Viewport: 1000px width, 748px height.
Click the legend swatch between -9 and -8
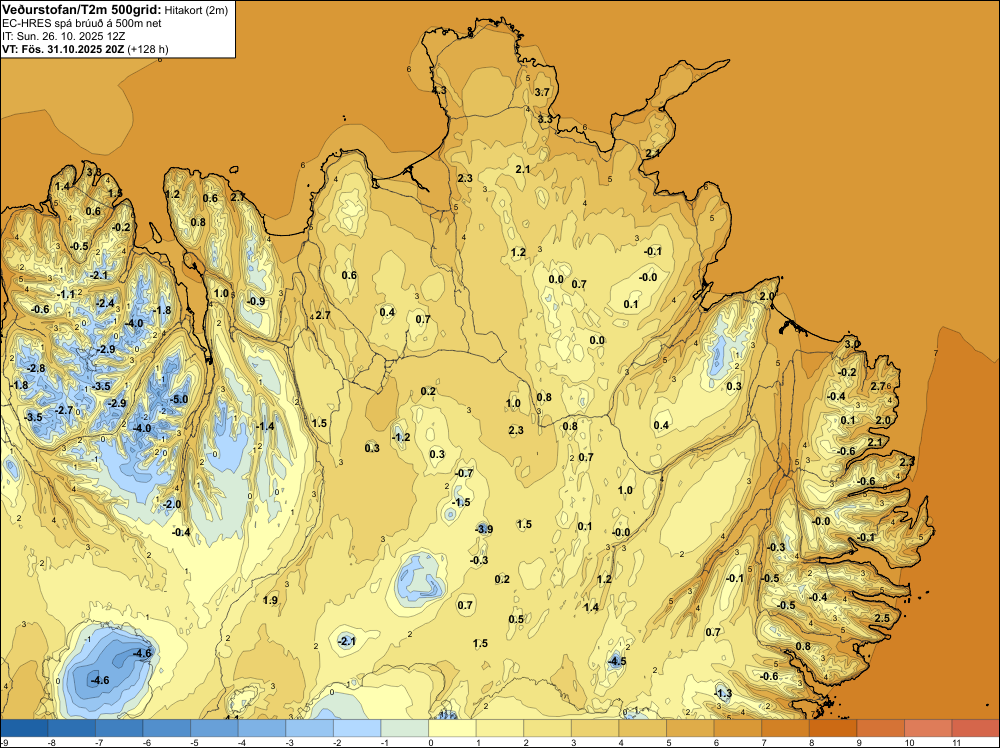(24, 728)
